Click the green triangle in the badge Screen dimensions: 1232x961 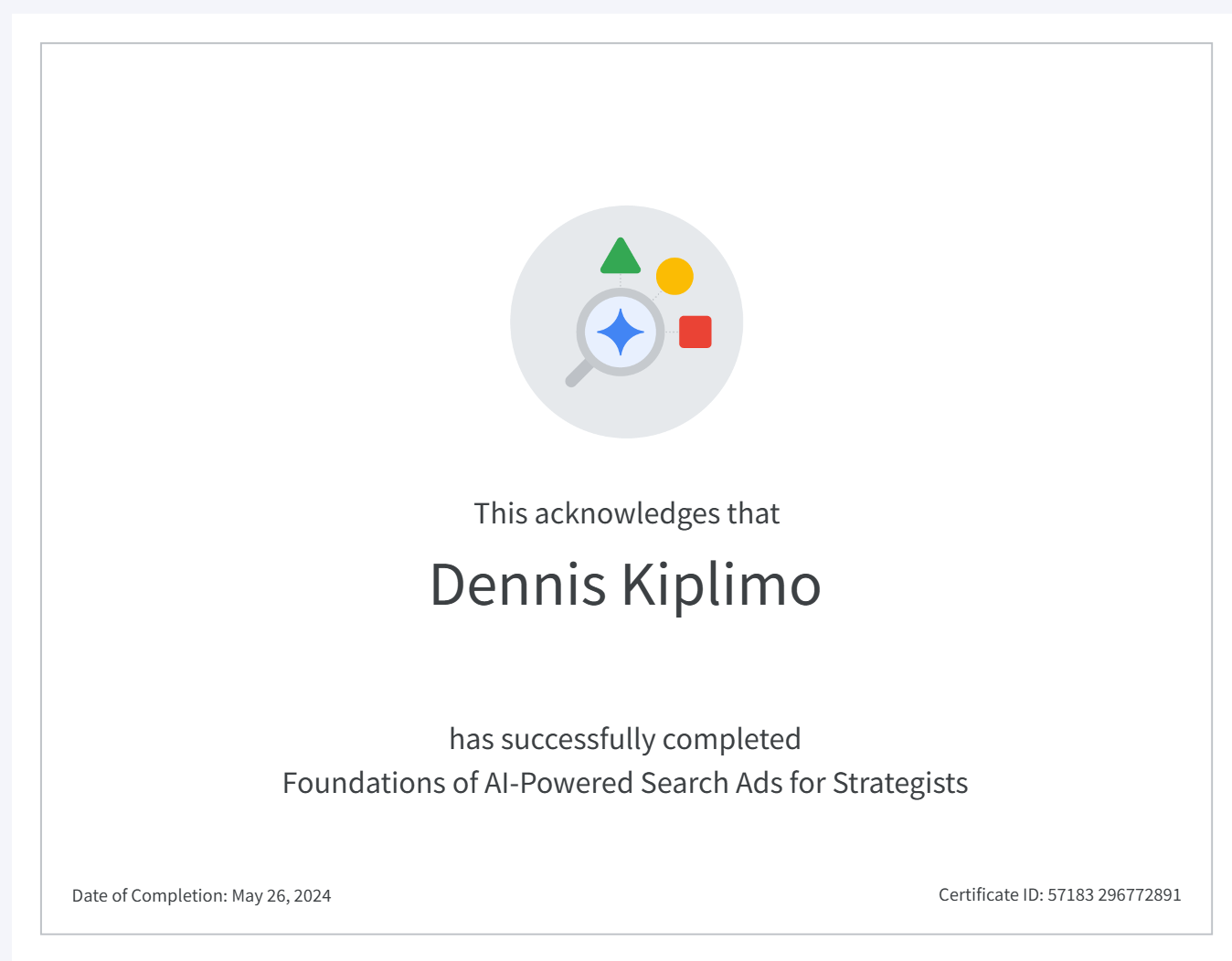pos(621,259)
